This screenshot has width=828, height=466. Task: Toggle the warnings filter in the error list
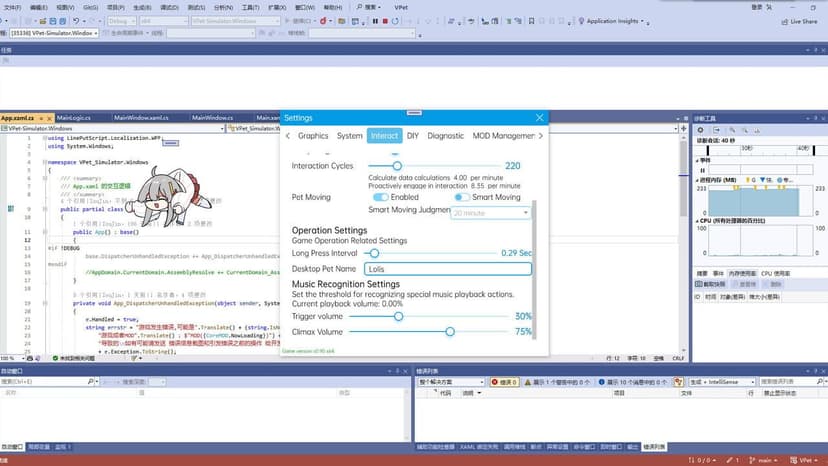[556, 381]
